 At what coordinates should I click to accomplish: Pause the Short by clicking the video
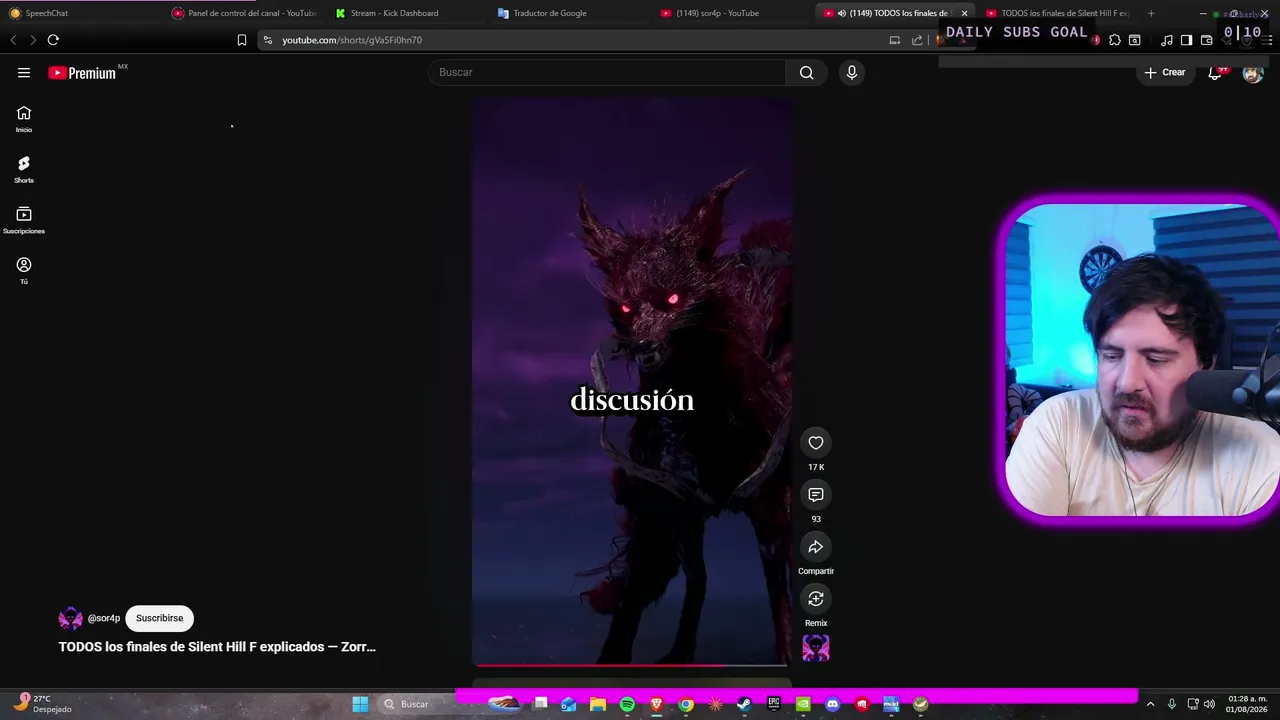(632, 380)
